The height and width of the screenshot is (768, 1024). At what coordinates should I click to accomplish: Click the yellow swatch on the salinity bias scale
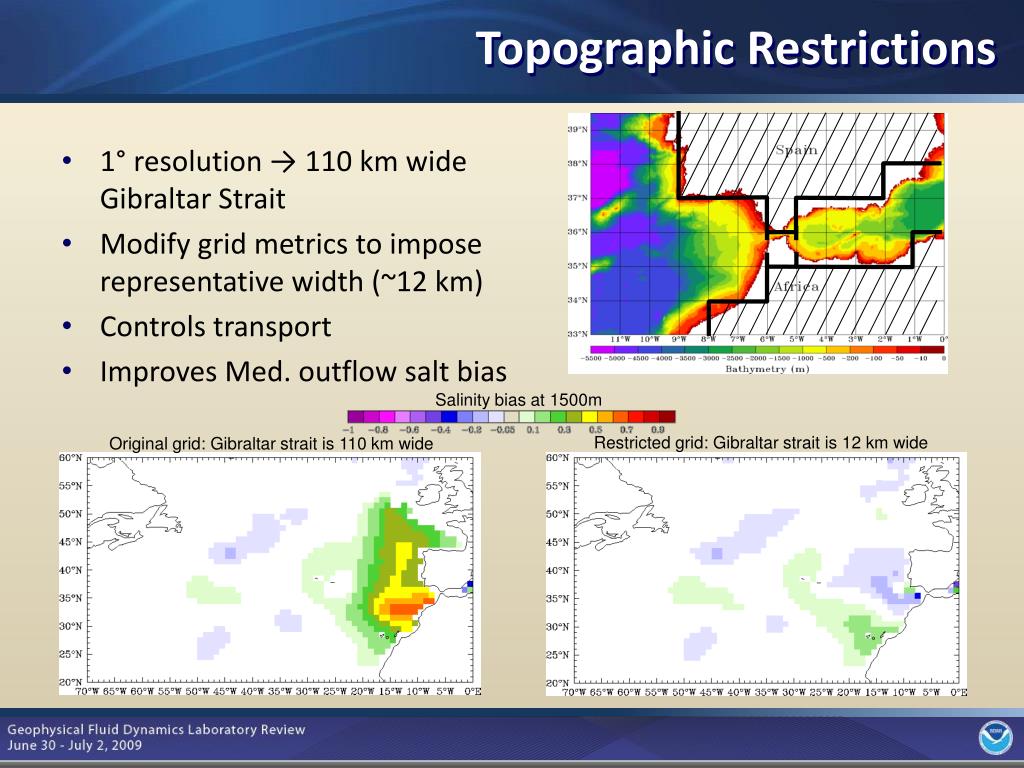(x=589, y=417)
